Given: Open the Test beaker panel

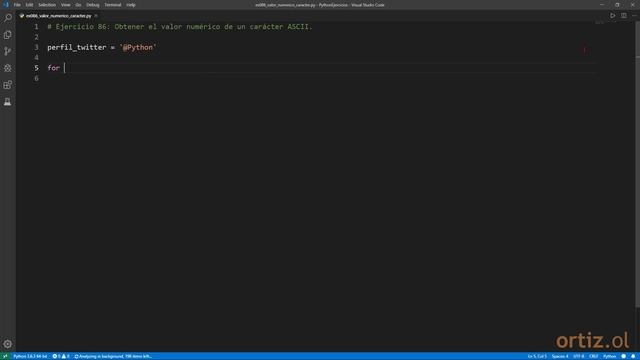Looking at the screenshot, I should [7, 102].
